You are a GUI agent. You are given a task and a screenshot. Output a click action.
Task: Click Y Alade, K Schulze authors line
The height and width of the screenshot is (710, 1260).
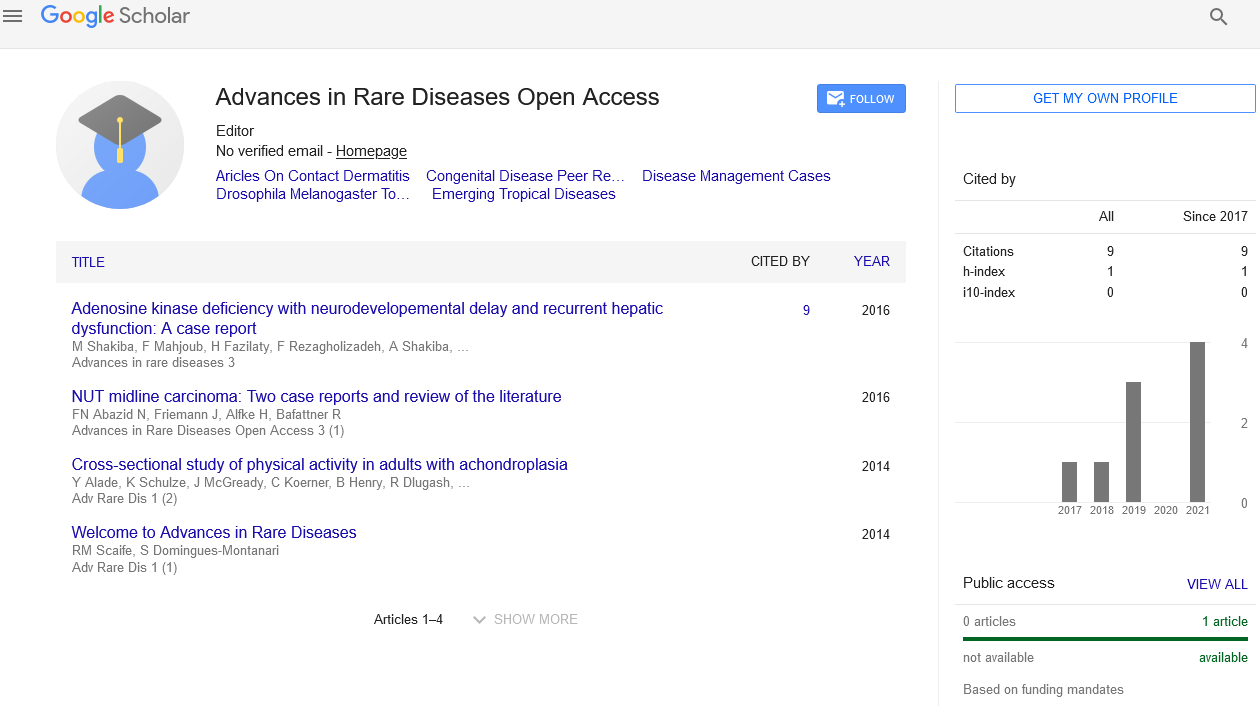[270, 483]
